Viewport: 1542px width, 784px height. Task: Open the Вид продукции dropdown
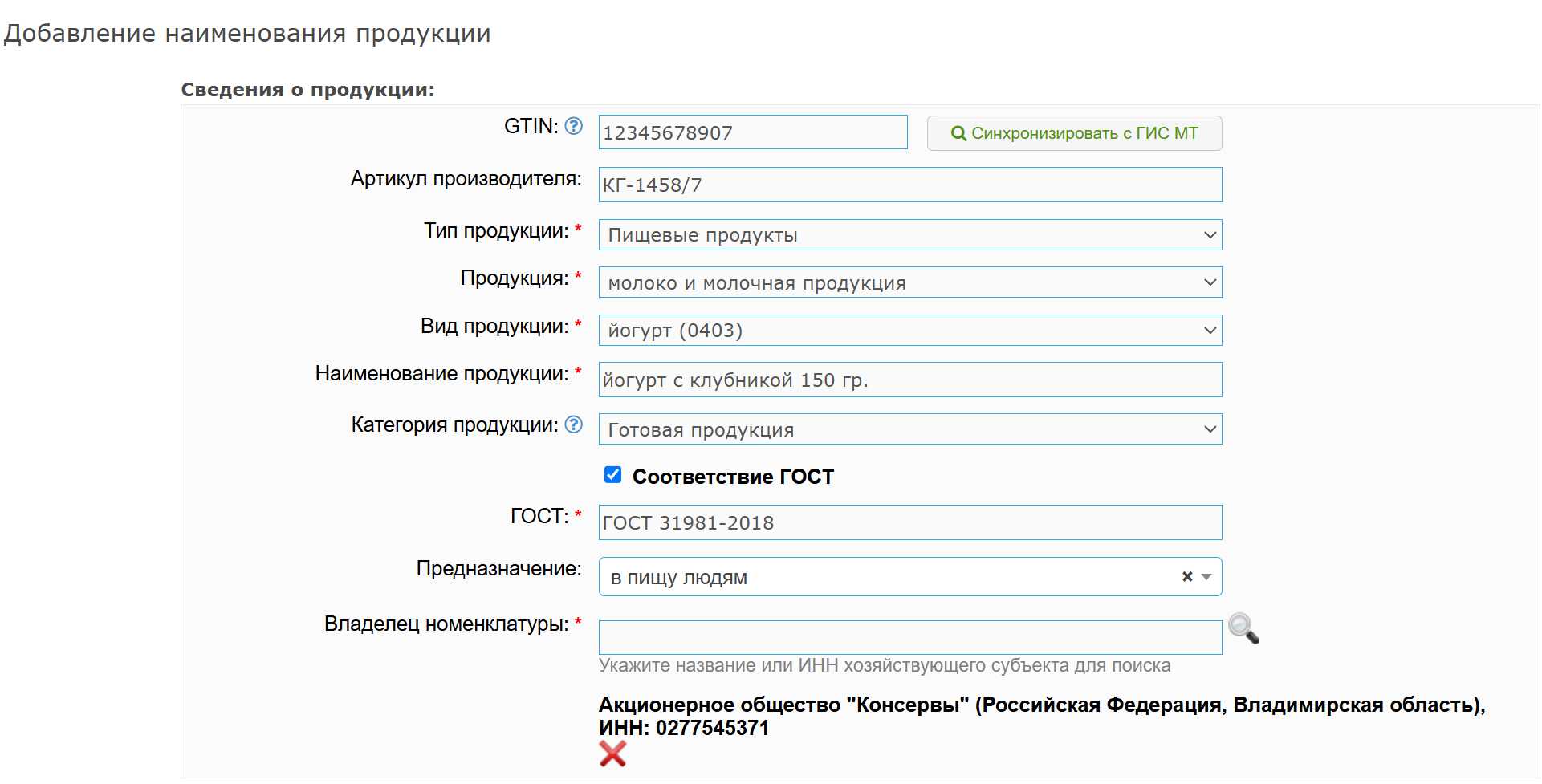click(909, 331)
